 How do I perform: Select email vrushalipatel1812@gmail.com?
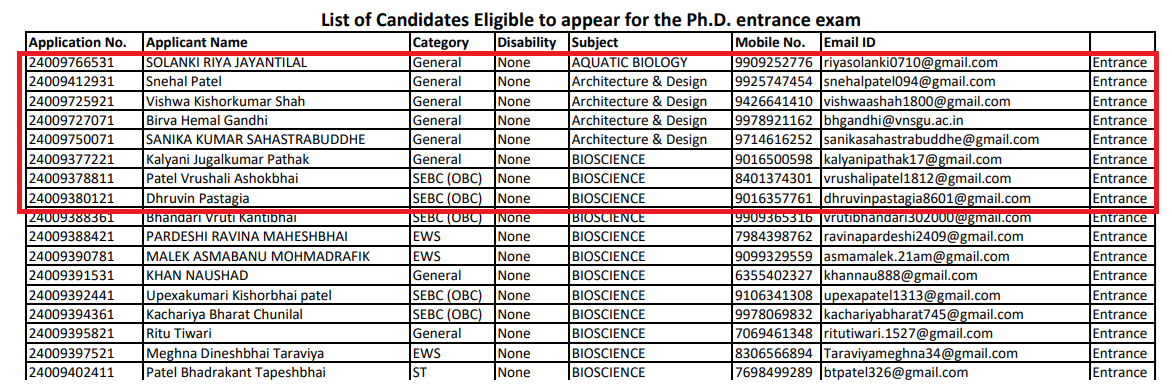point(917,179)
